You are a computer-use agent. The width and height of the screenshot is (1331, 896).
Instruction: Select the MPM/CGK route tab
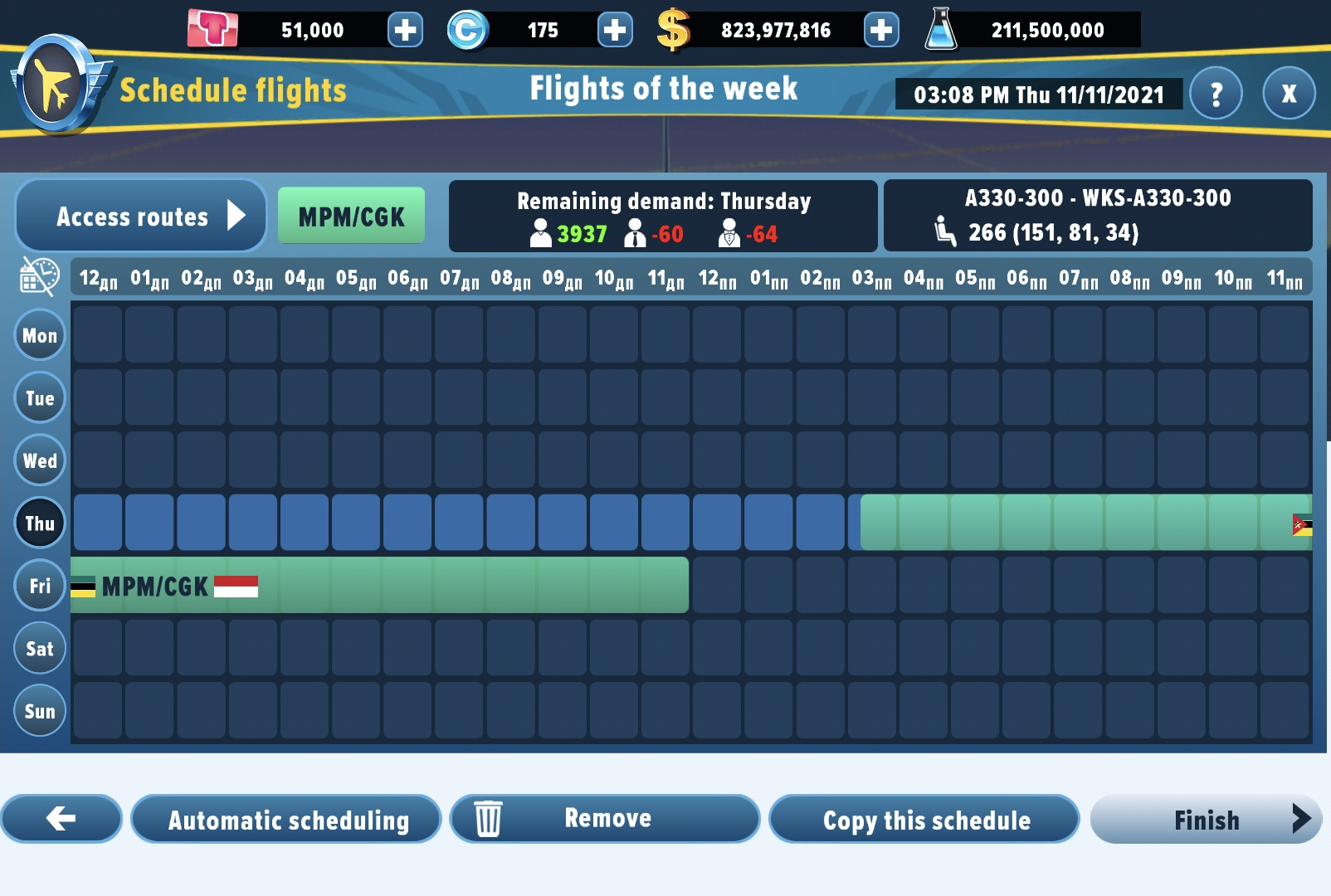[x=351, y=217]
